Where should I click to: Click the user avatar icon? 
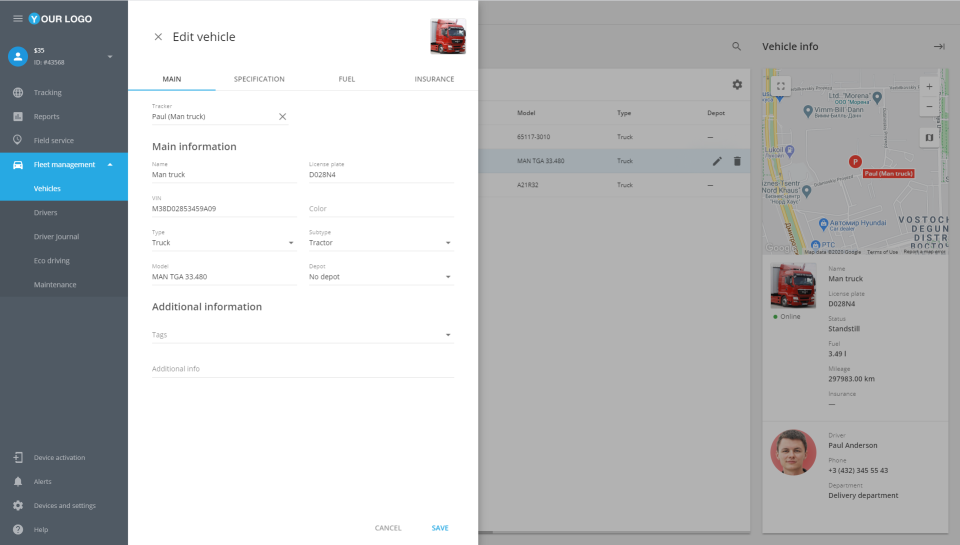(x=18, y=56)
